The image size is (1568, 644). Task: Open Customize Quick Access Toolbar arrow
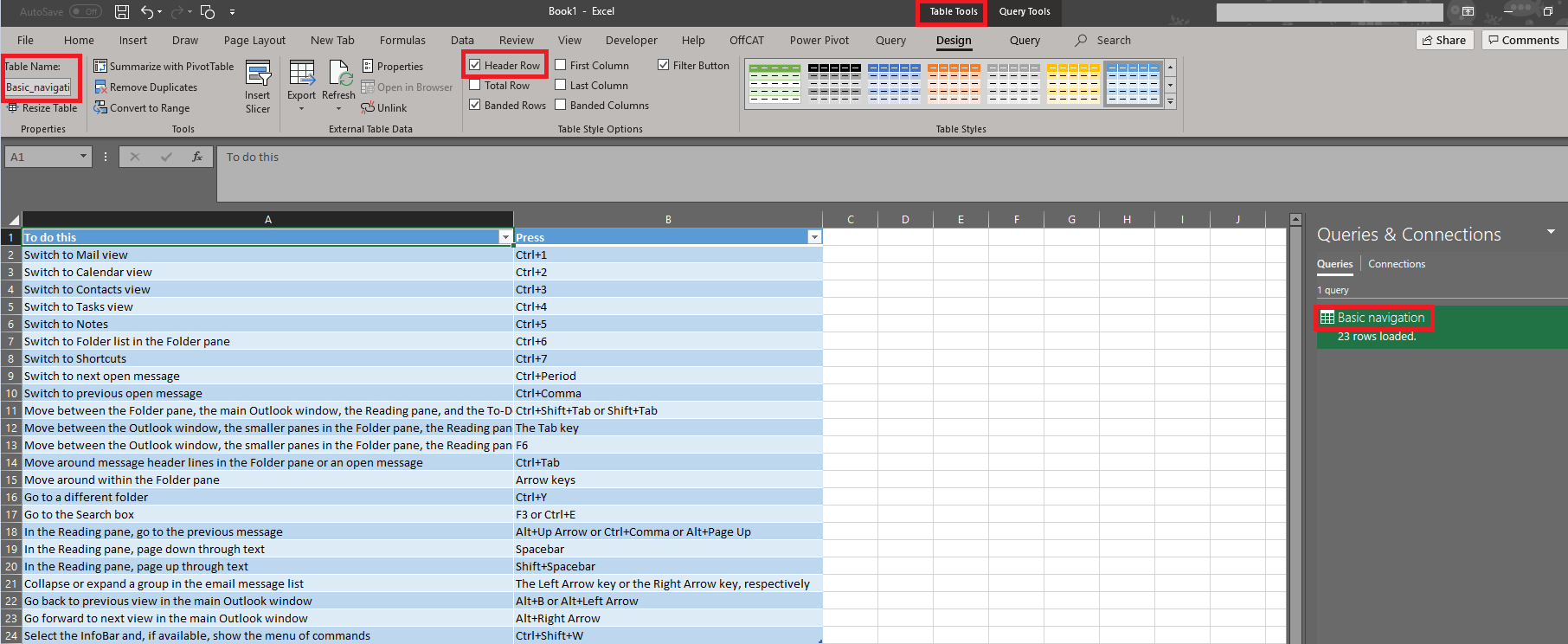click(x=233, y=12)
